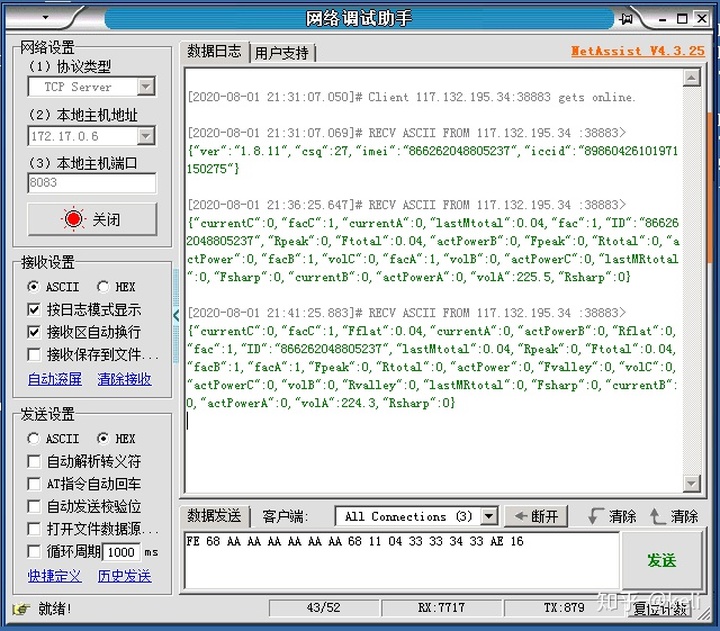Open the 历史发送 link
Screen dimensions: 720x631
click(x=124, y=575)
